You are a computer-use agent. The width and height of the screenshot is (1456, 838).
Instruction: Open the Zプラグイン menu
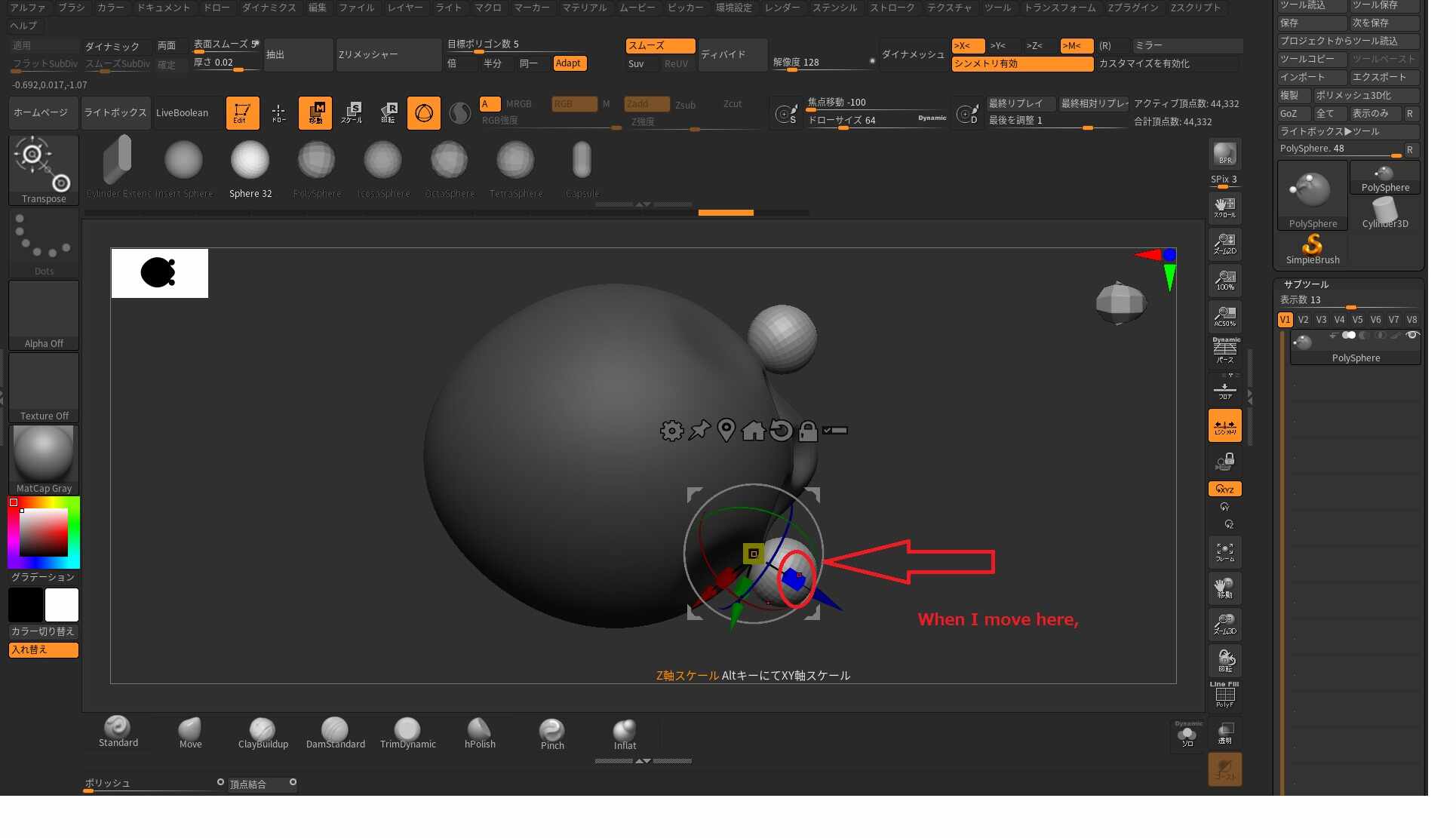[x=1132, y=8]
